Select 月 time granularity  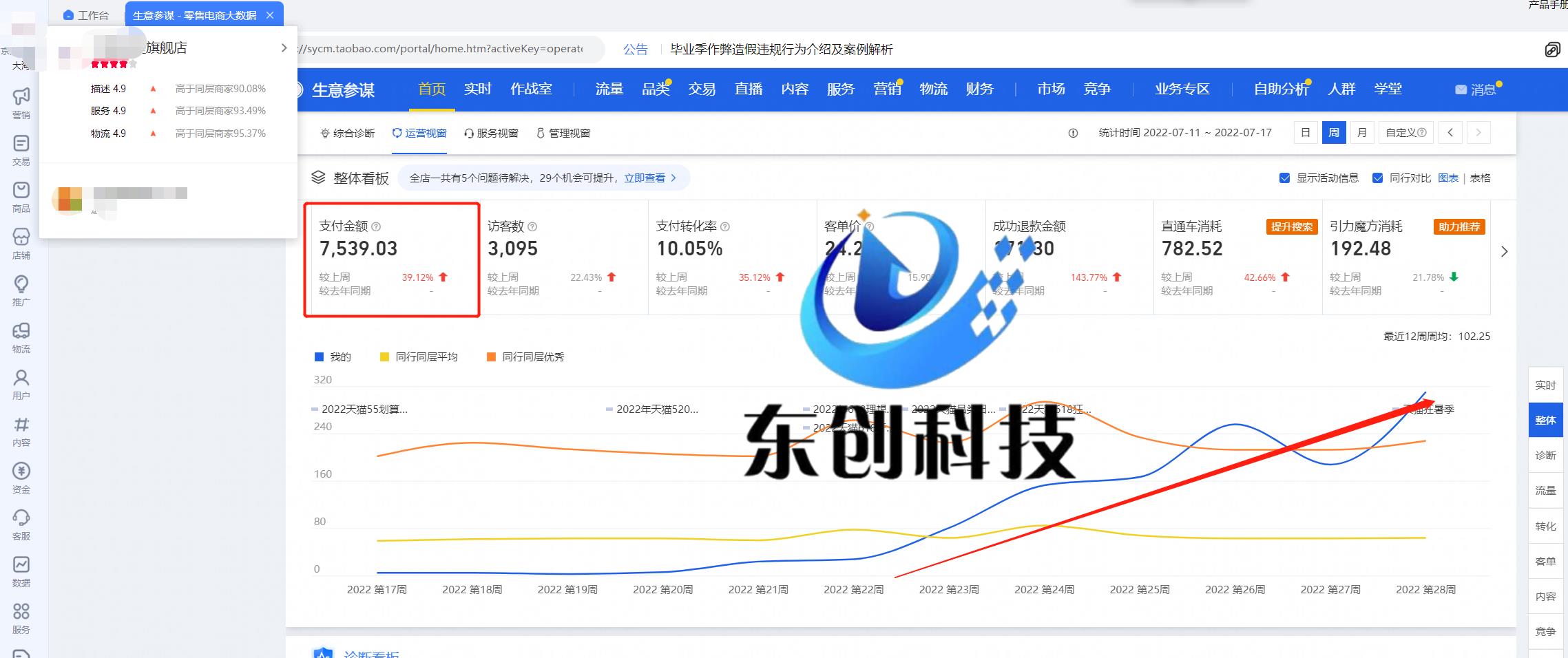pyautogui.click(x=1362, y=133)
